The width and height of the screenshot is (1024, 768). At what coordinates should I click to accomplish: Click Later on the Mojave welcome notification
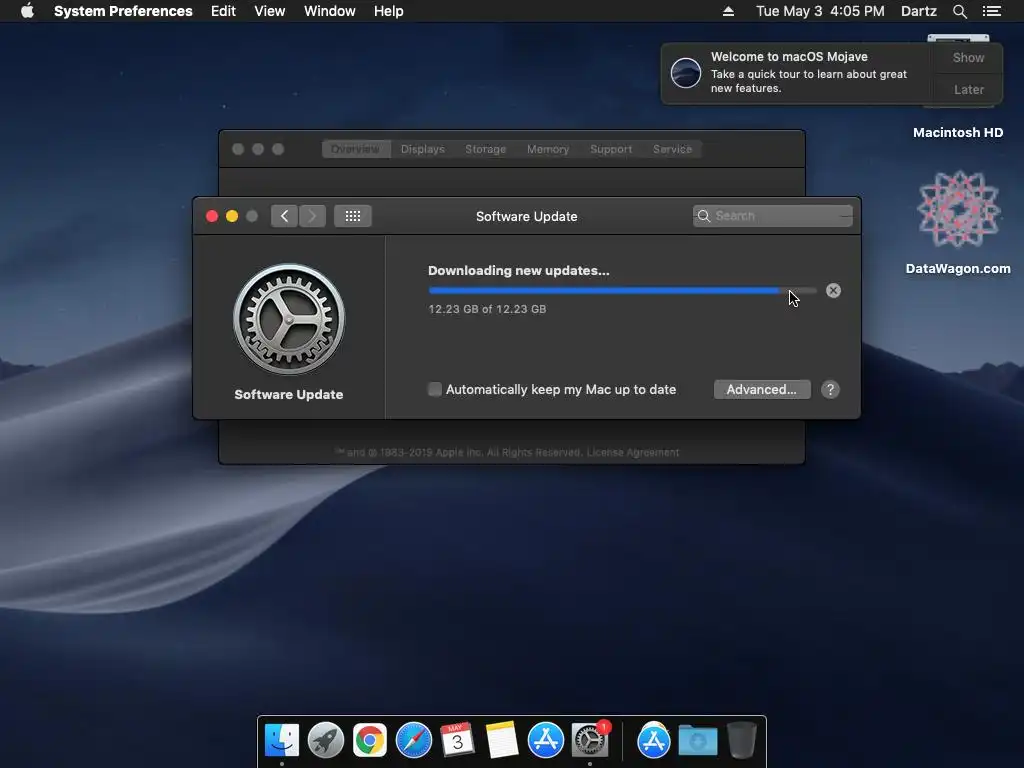pos(968,89)
